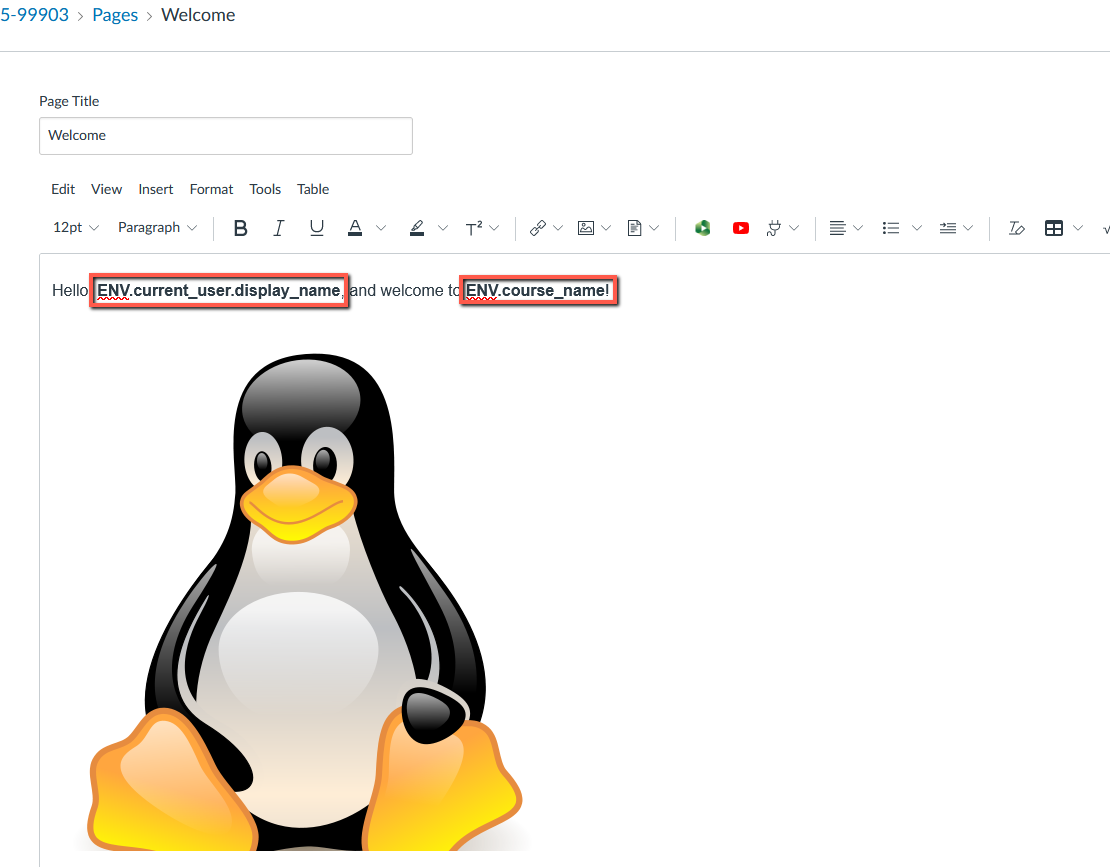Toggle italic formatting
This screenshot has height=867, width=1110.
[x=279, y=228]
